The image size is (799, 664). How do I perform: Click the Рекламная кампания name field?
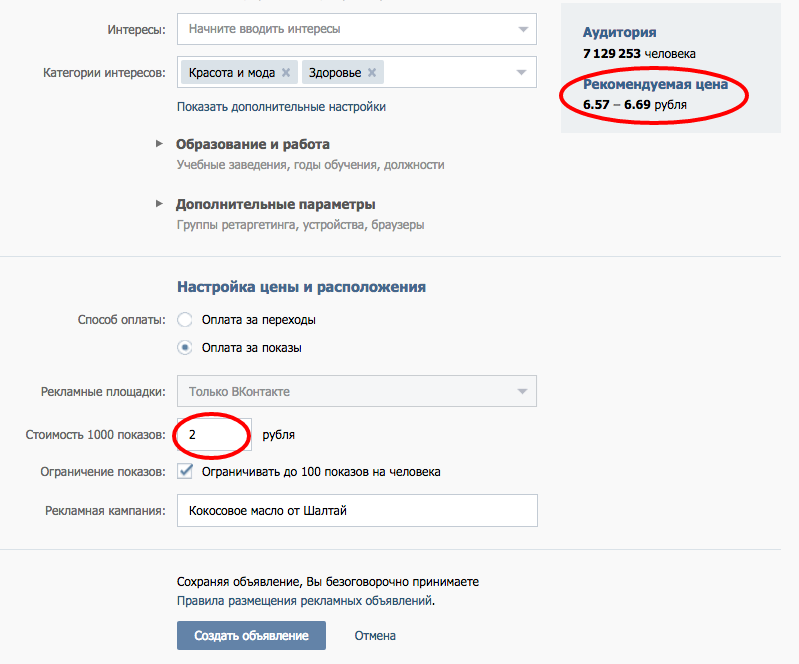[356, 510]
